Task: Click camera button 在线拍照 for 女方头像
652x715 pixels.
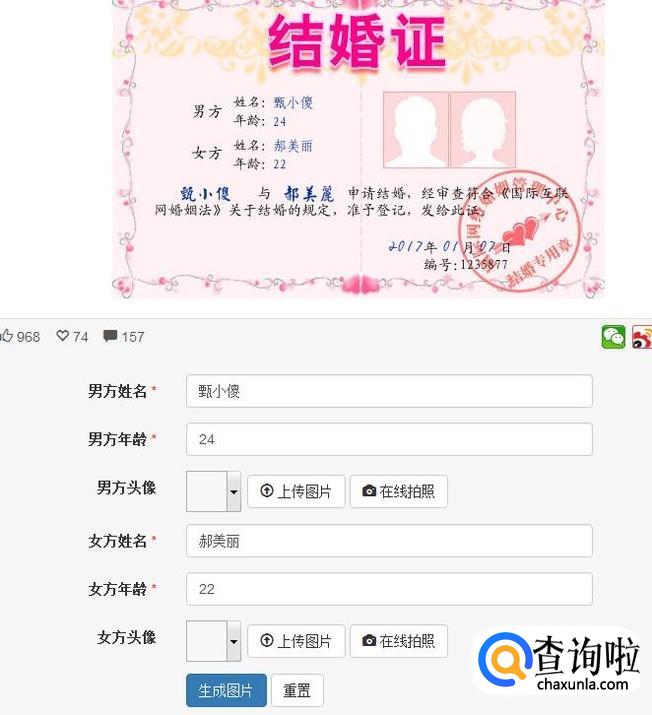Action: 399,641
